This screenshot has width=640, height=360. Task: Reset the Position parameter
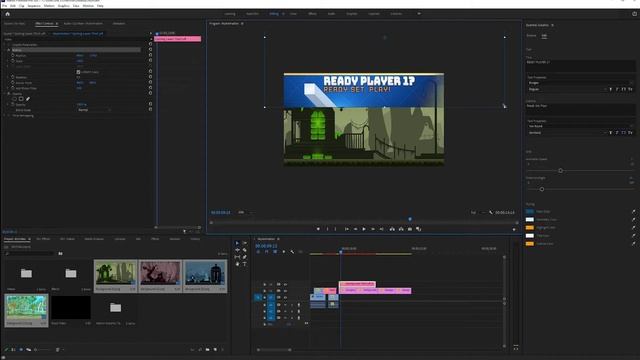tap(150, 55)
